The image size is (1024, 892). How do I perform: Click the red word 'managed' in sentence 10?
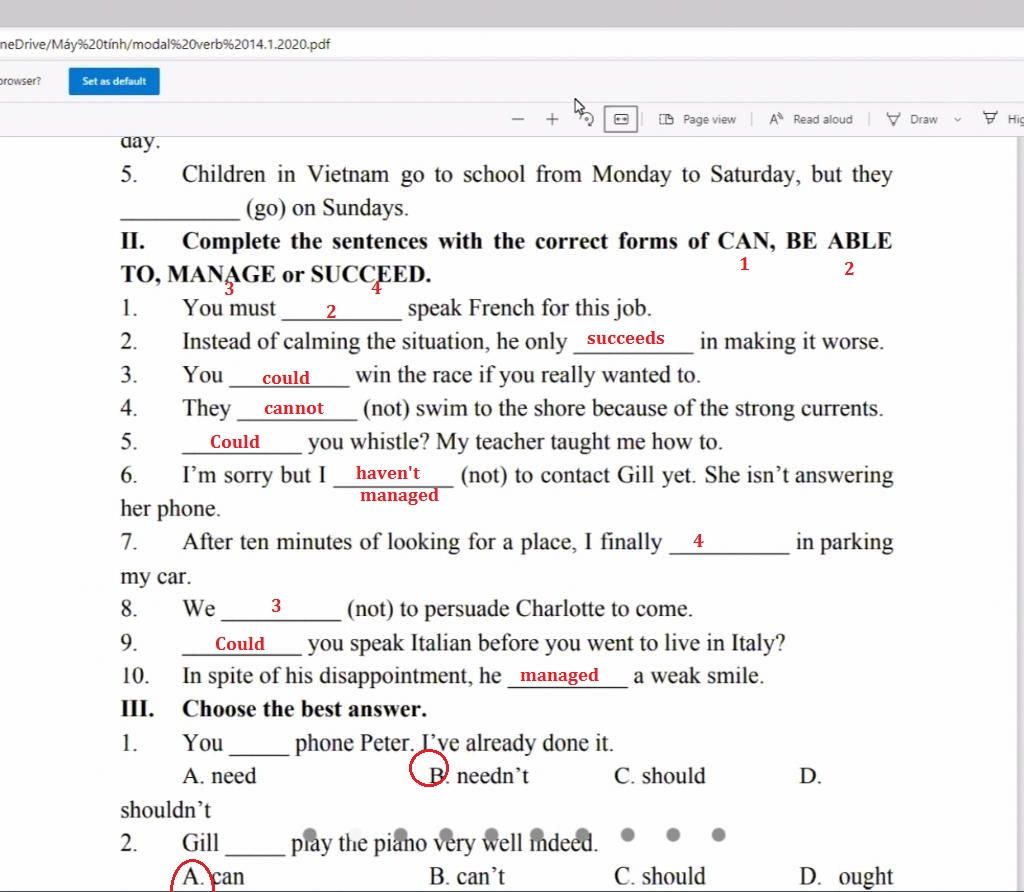[559, 675]
